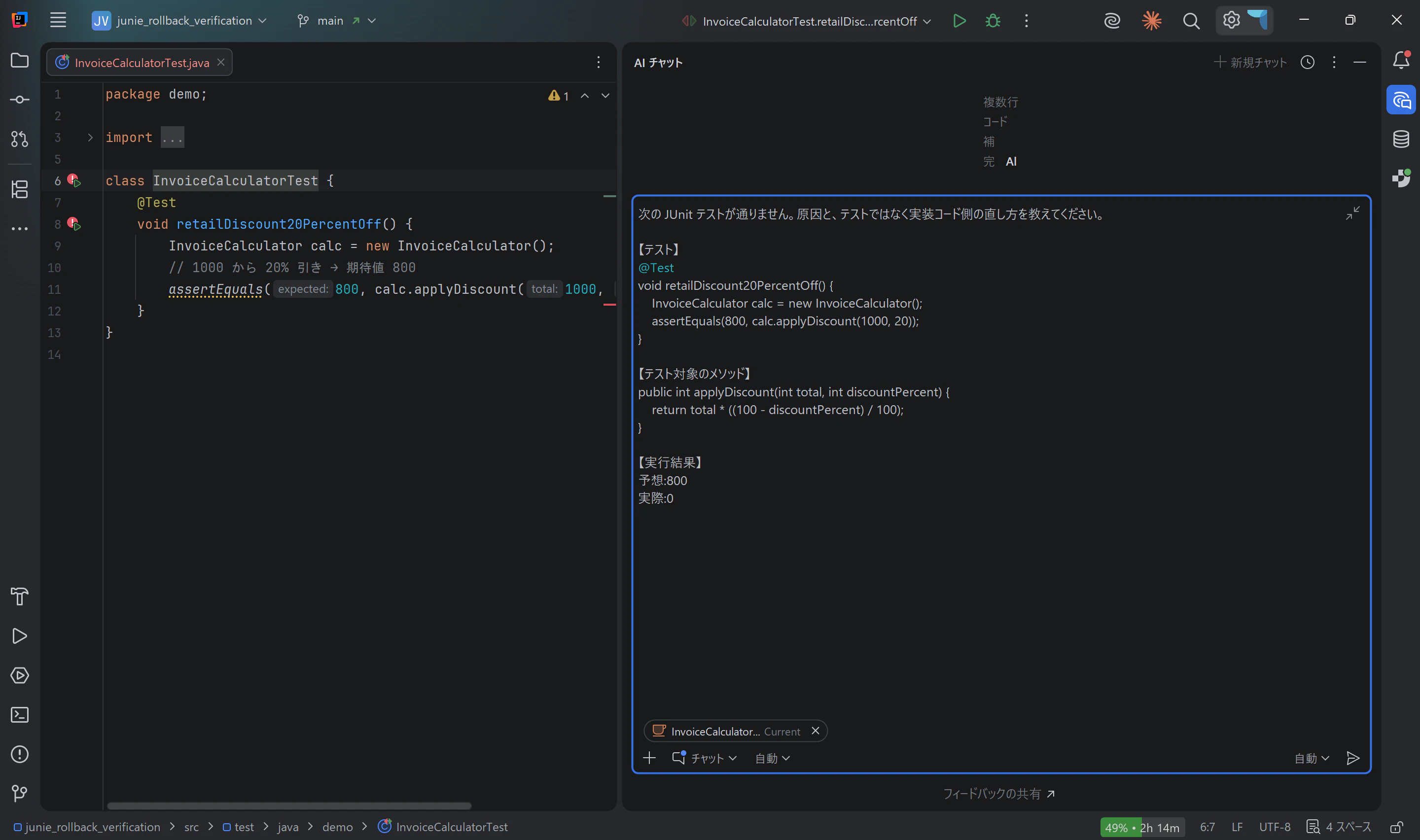
Task: Open the 自動 dropdown next to send
Action: 1312,759
